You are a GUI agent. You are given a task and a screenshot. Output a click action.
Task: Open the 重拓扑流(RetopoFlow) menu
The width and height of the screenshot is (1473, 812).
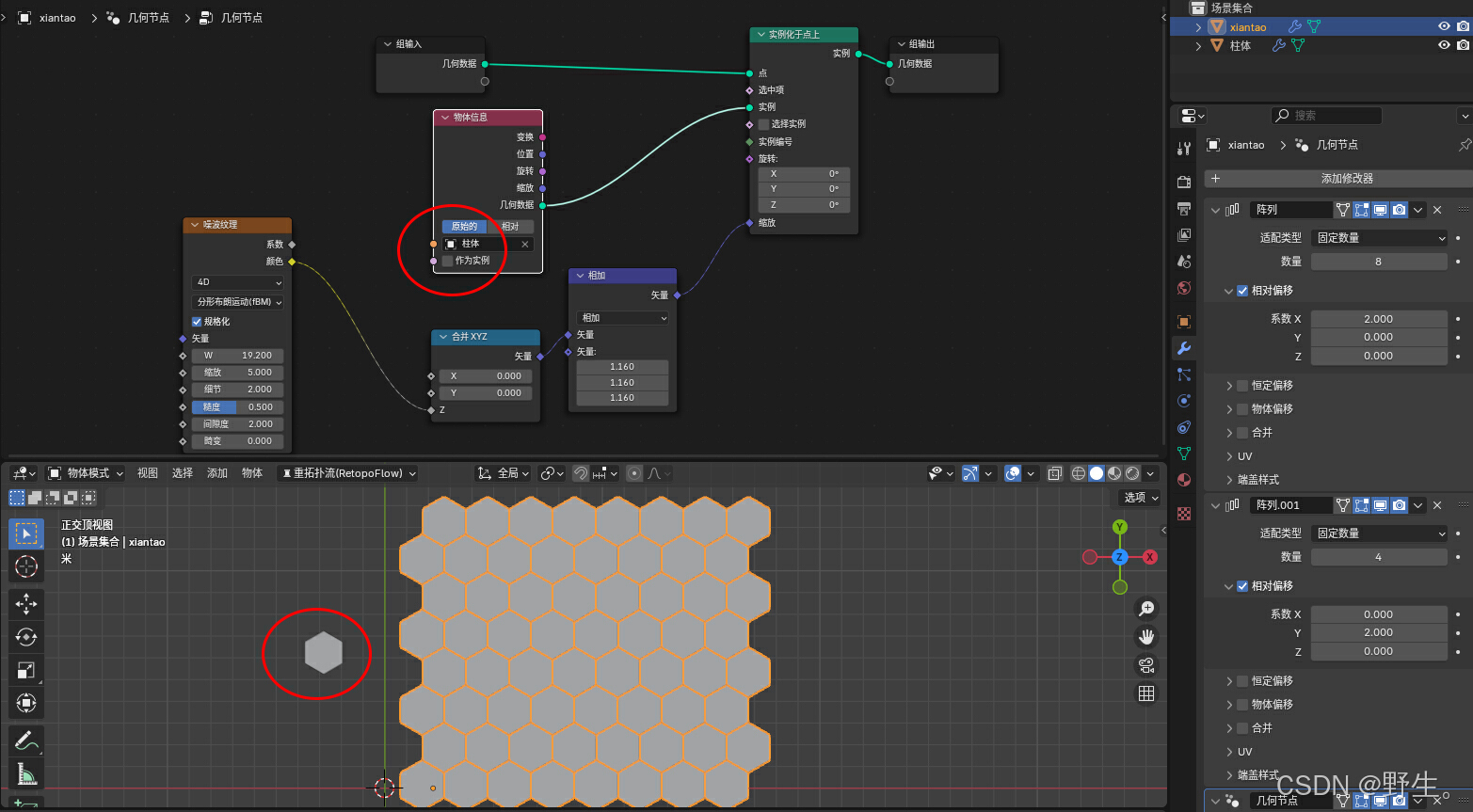coord(348,473)
